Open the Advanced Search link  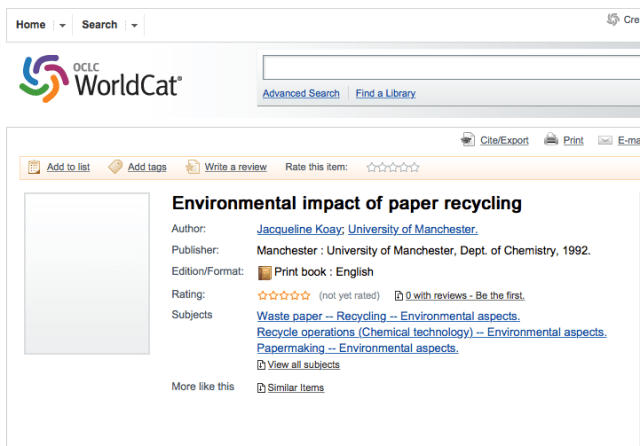click(301, 93)
